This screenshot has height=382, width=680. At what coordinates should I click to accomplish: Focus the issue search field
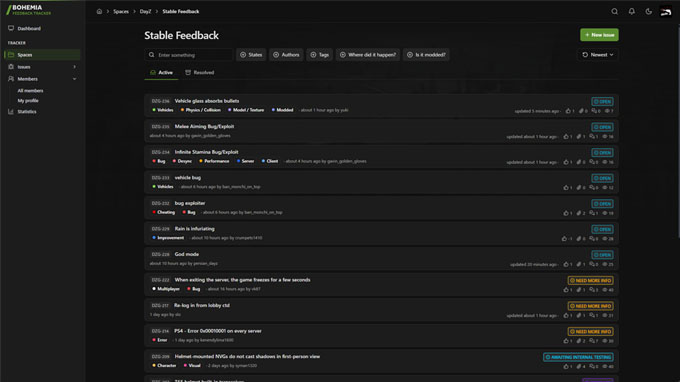pos(189,55)
